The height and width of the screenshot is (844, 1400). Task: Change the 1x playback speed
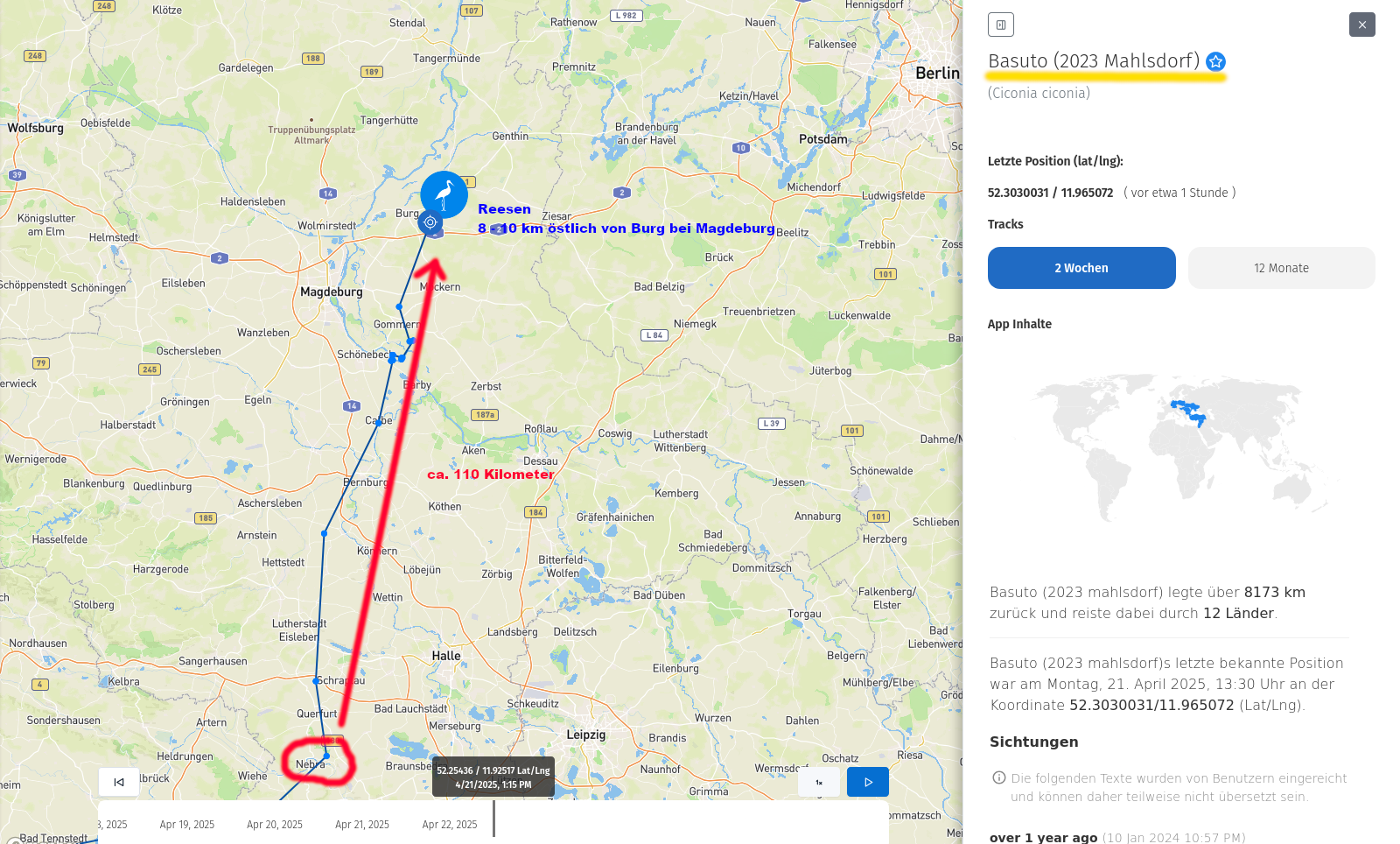[819, 782]
